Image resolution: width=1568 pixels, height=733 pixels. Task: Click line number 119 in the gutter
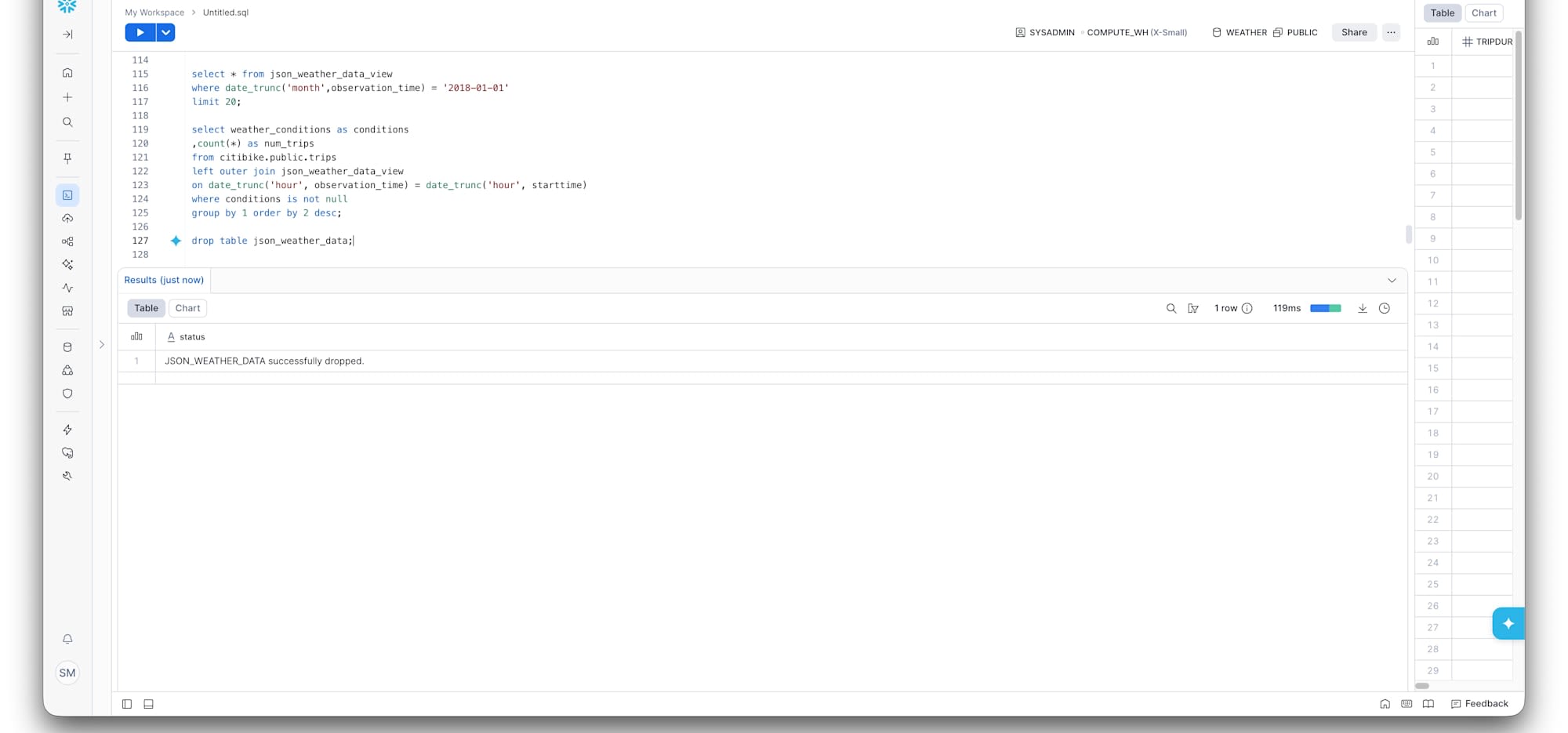click(x=140, y=129)
